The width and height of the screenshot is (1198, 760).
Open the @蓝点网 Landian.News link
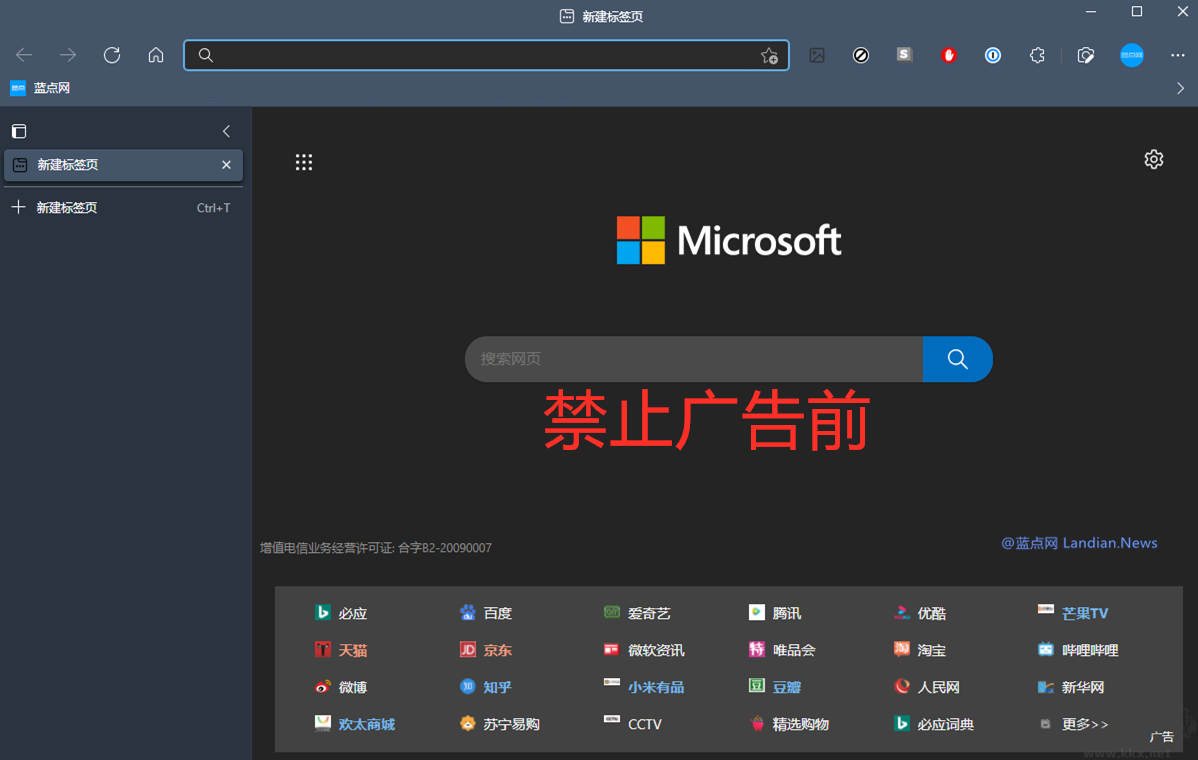tap(1081, 542)
